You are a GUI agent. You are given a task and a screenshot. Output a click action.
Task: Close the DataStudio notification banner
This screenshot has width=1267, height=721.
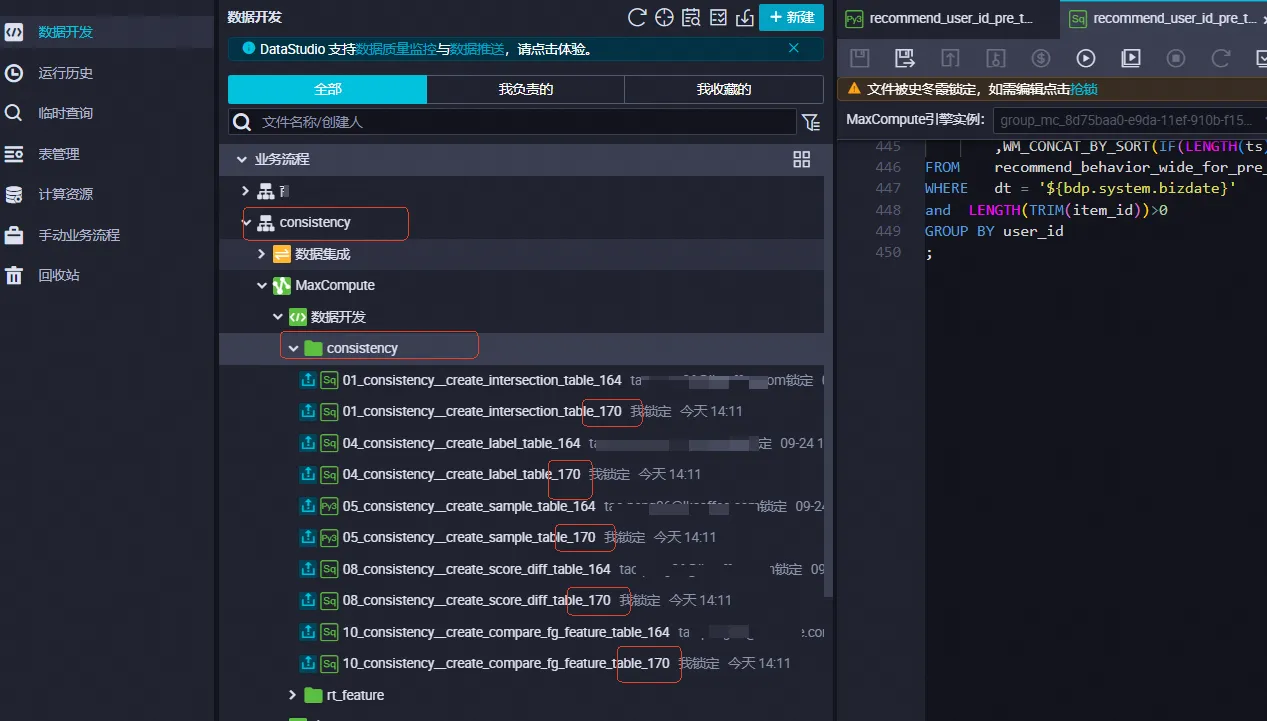[x=794, y=48]
